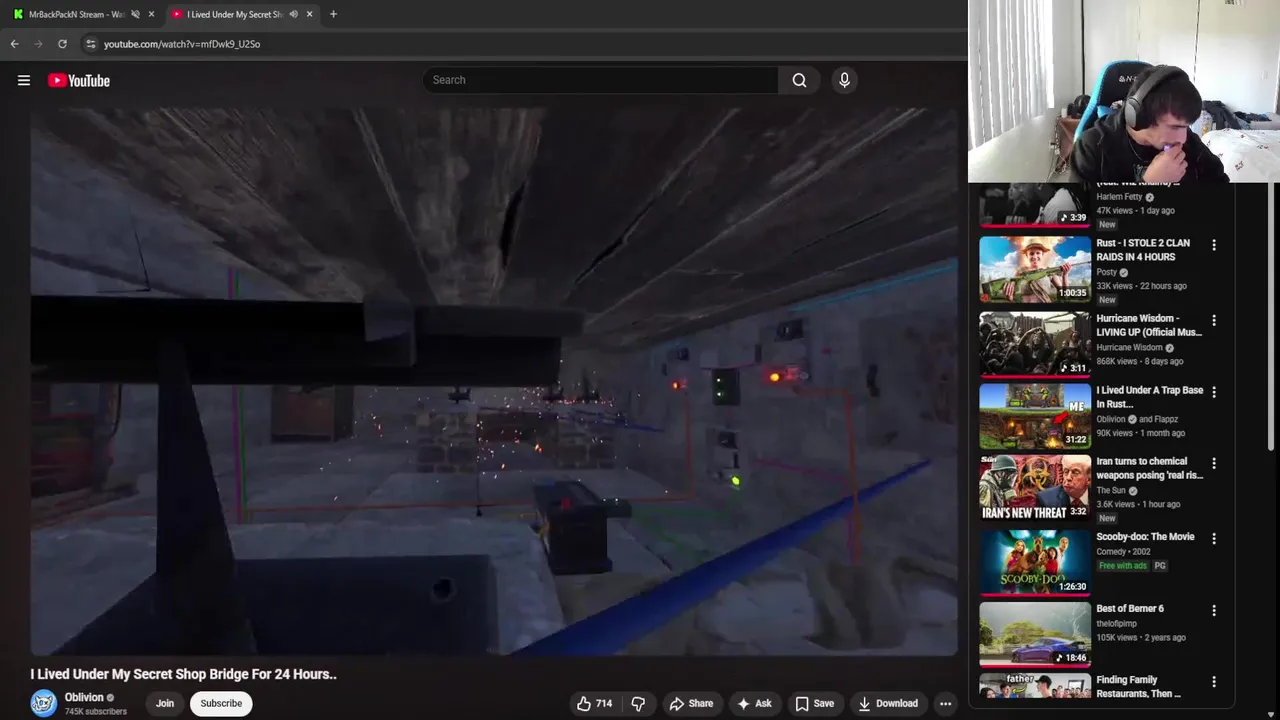Click title Rust - I STOLE 2 CLAN RAIDS
The height and width of the screenshot is (720, 1280).
(x=1143, y=250)
